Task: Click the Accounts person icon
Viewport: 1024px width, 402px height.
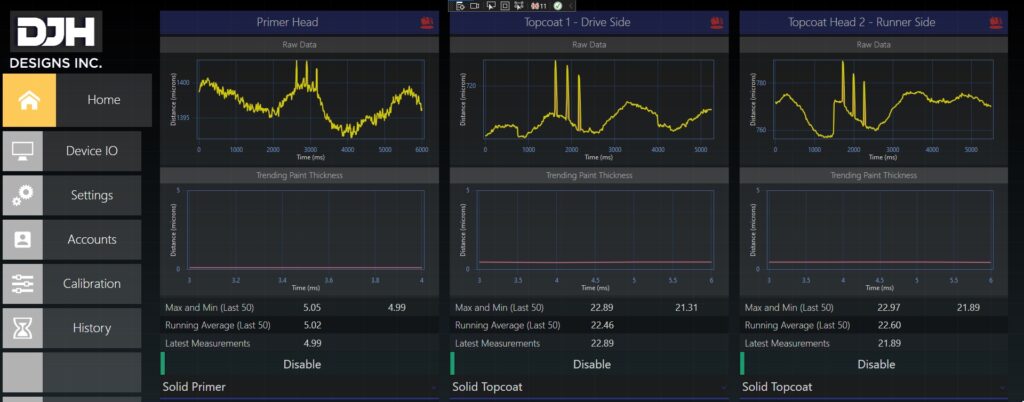Action: [x=22, y=239]
